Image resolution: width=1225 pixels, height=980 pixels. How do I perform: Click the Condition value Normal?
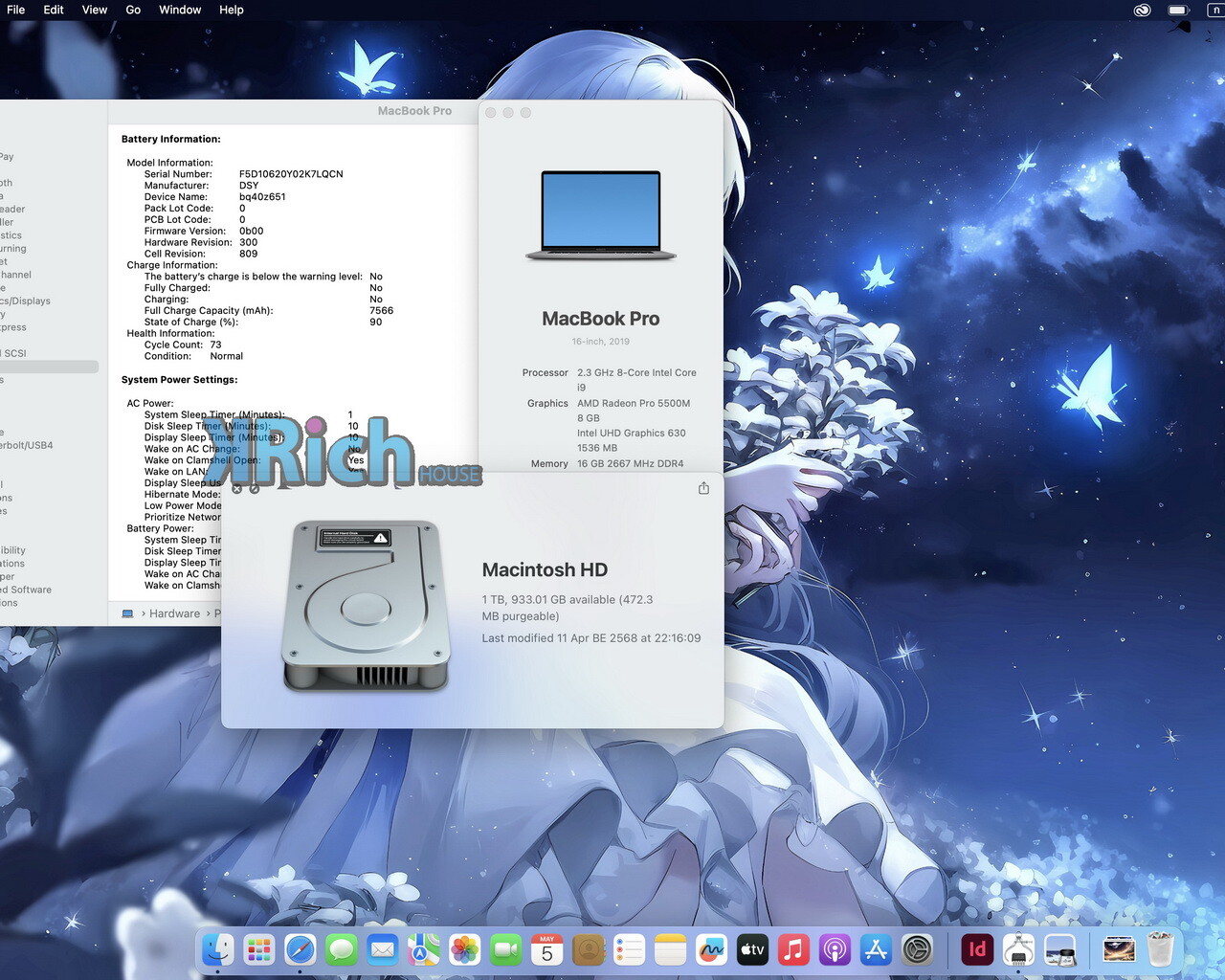click(227, 356)
